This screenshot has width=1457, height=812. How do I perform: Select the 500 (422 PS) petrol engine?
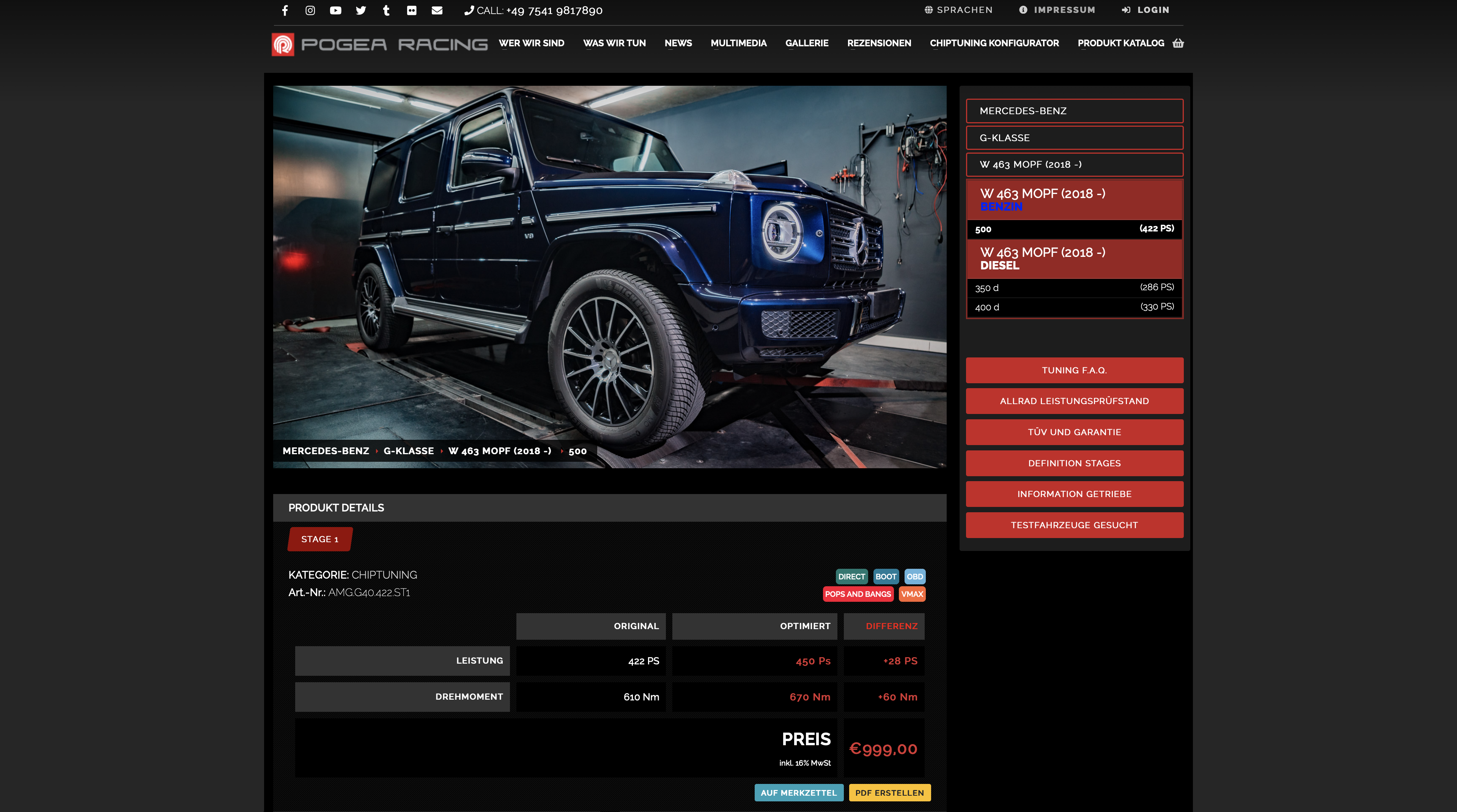click(1074, 229)
